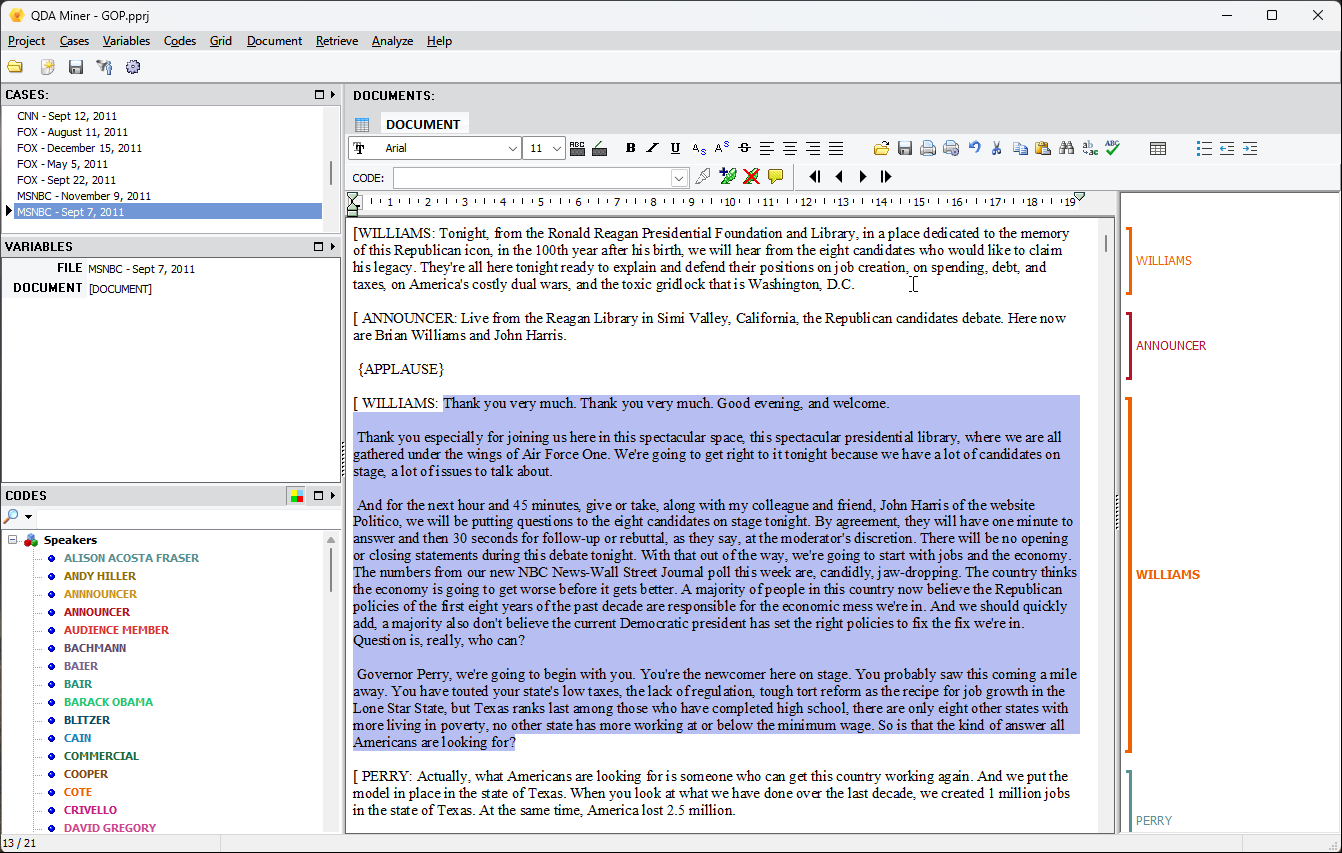Open a project with the yellow folder icon
Viewport: 1342px width, 853px height.
[x=15, y=67]
